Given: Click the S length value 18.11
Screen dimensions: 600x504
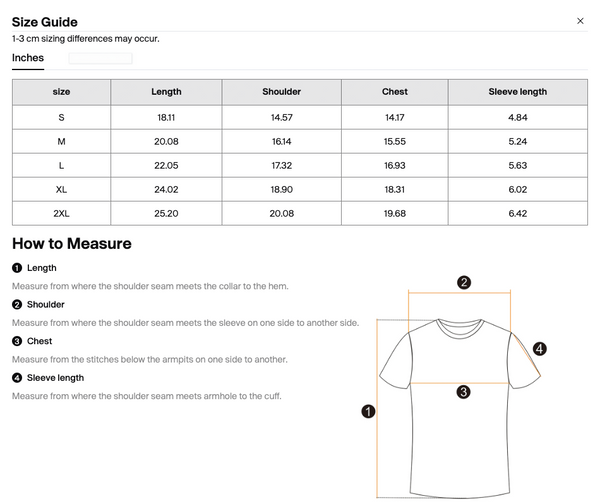Looking at the screenshot, I should click(166, 117).
